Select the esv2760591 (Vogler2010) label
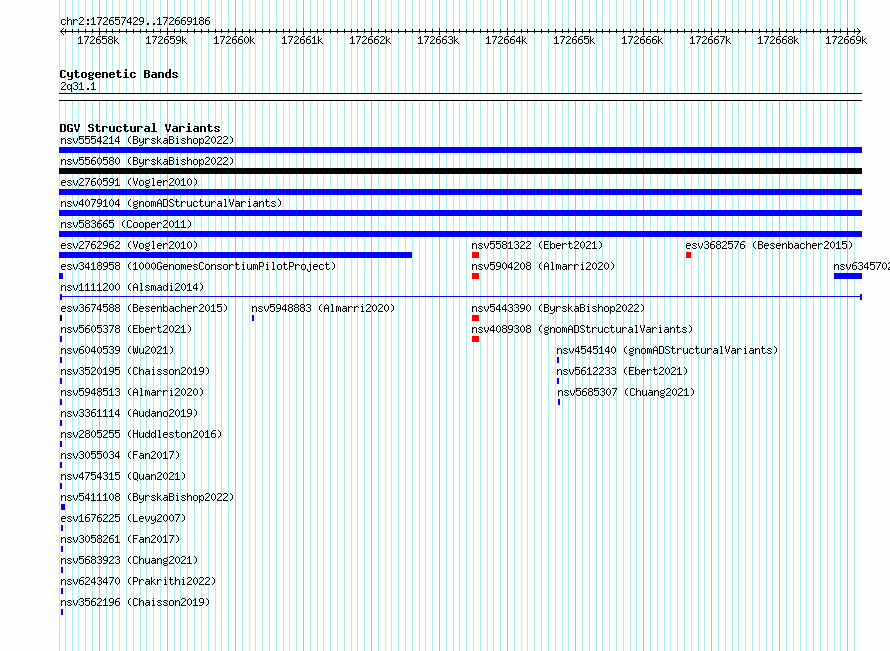The width and height of the screenshot is (890, 651). coord(129,182)
